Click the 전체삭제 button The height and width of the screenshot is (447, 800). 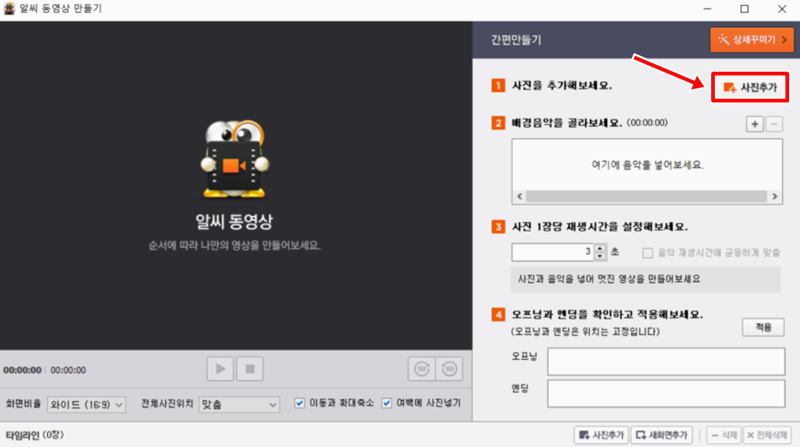767,435
